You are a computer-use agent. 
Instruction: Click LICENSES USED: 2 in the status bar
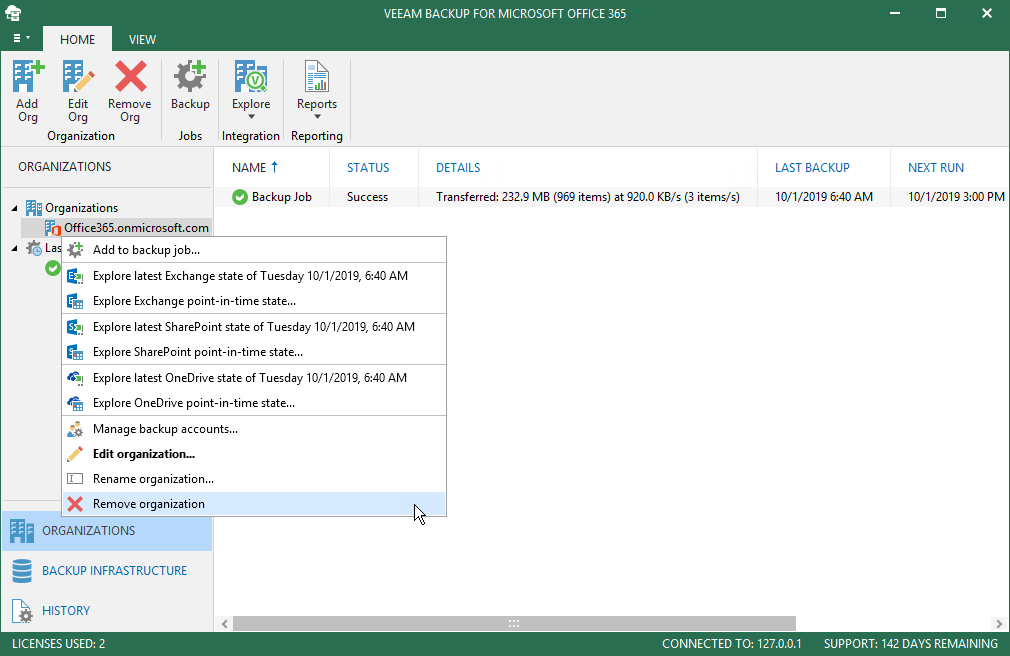59,644
